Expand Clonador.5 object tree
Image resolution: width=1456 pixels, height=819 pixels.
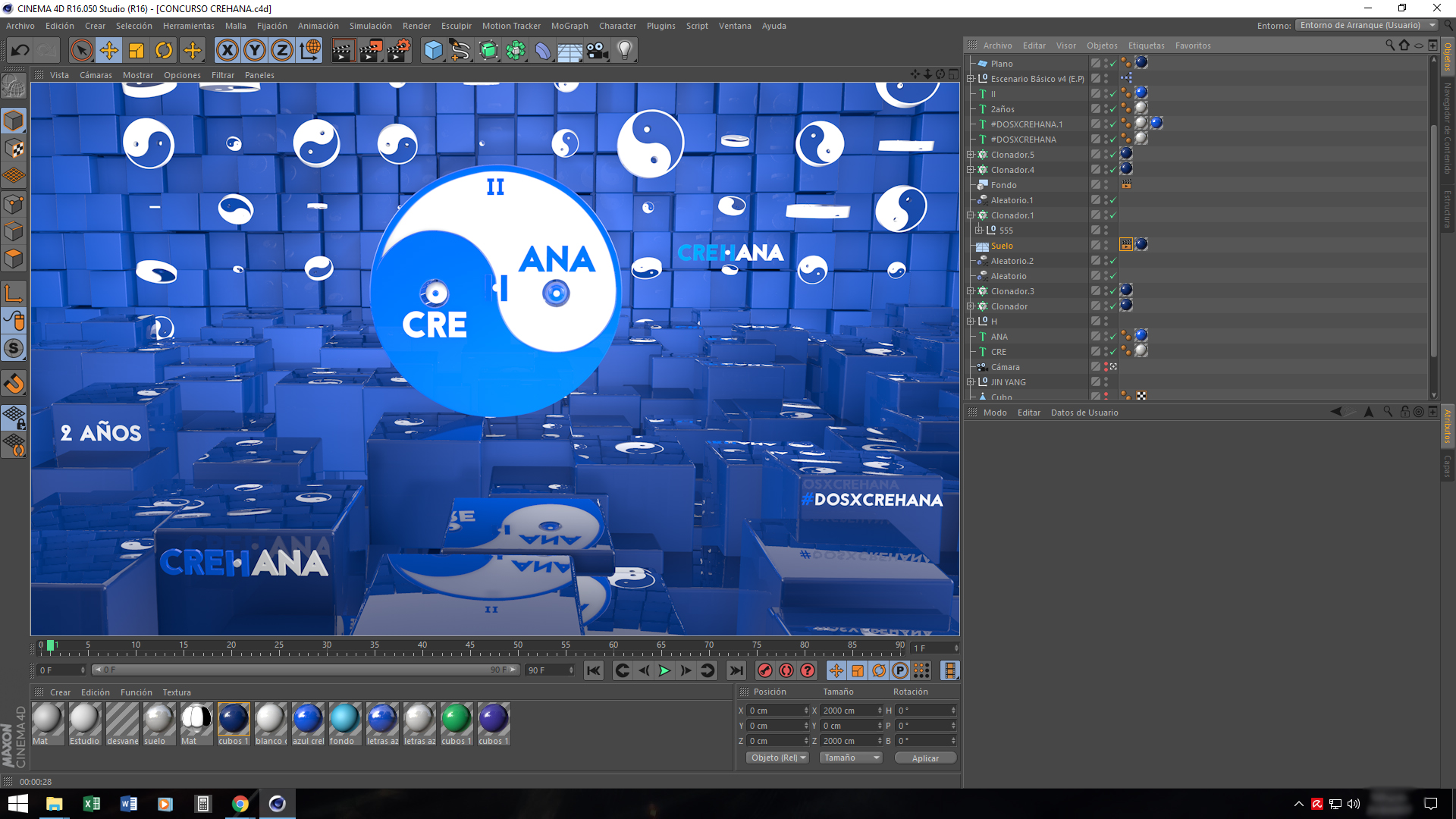[971, 154]
